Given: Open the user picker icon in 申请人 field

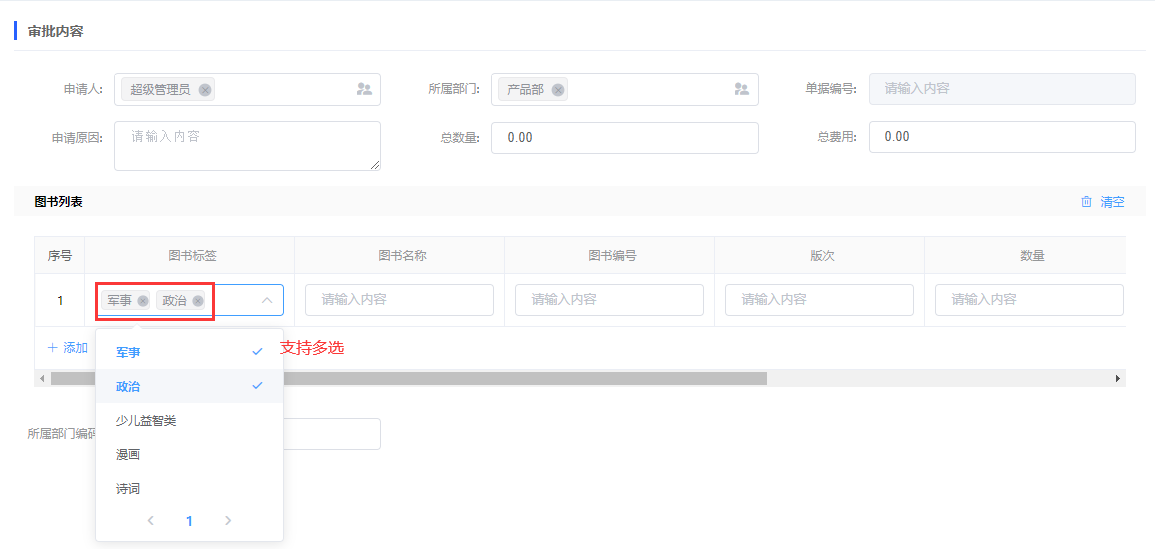Looking at the screenshot, I should (364, 89).
